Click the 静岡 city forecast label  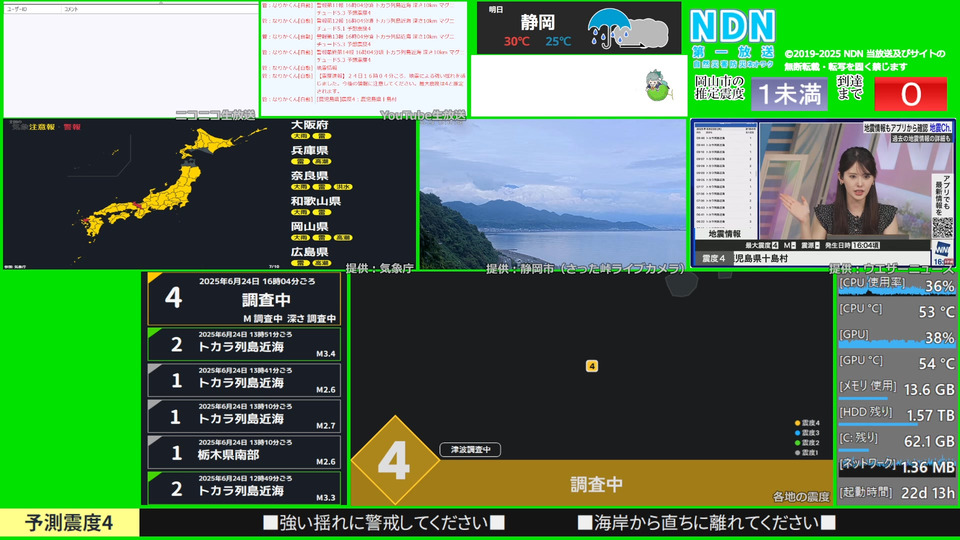[x=538, y=23]
